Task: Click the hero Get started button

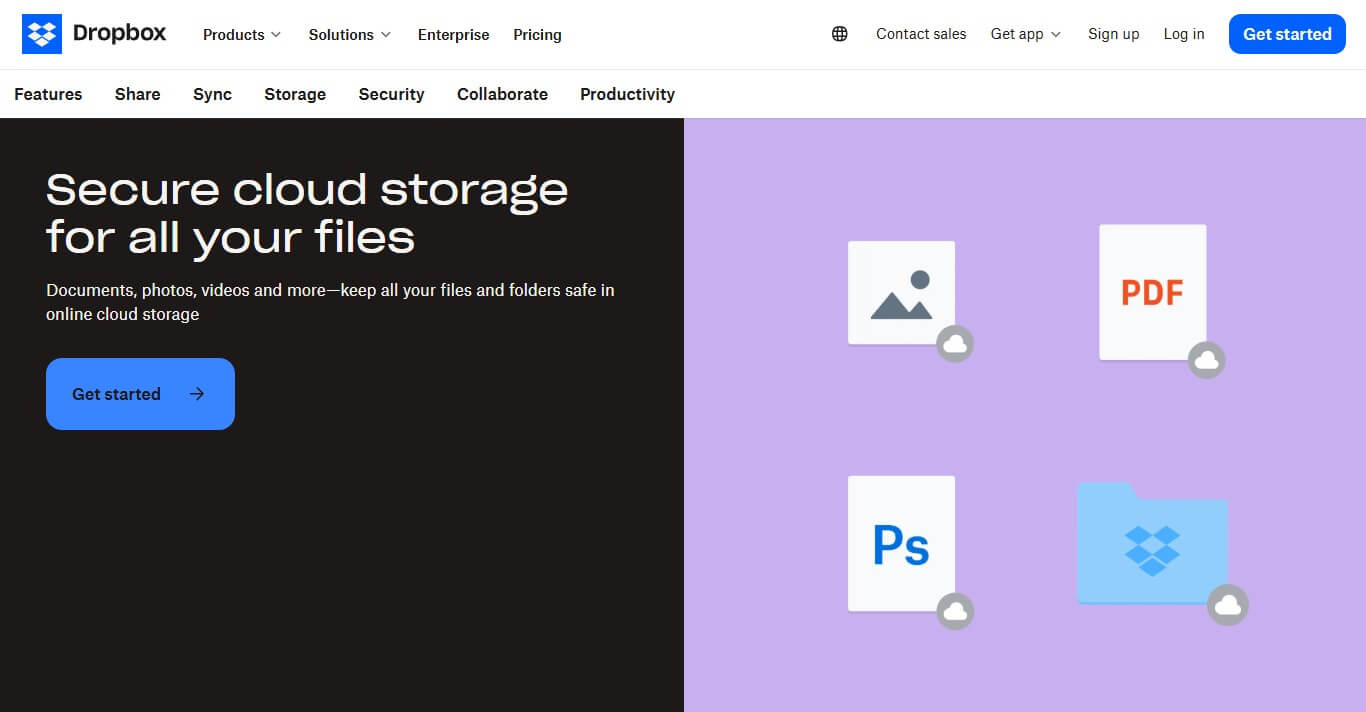Action: click(140, 393)
